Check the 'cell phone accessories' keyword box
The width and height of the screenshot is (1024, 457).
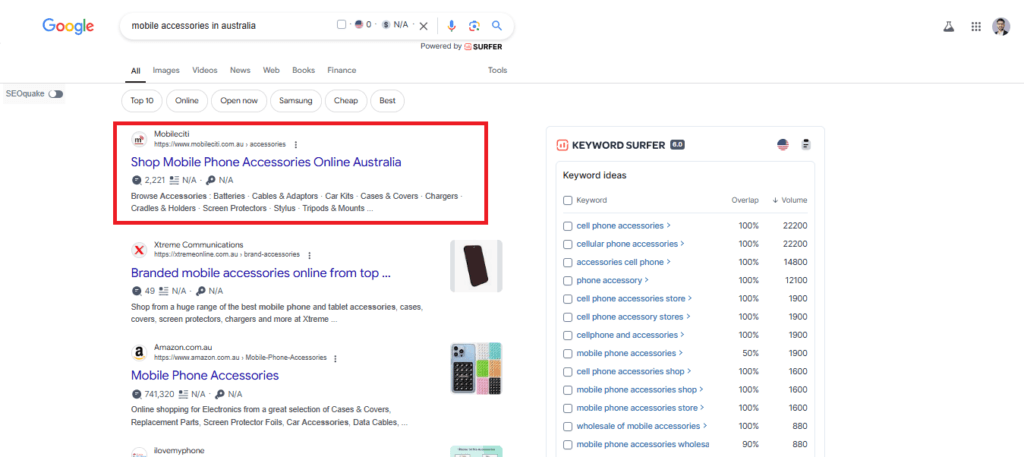pos(568,226)
